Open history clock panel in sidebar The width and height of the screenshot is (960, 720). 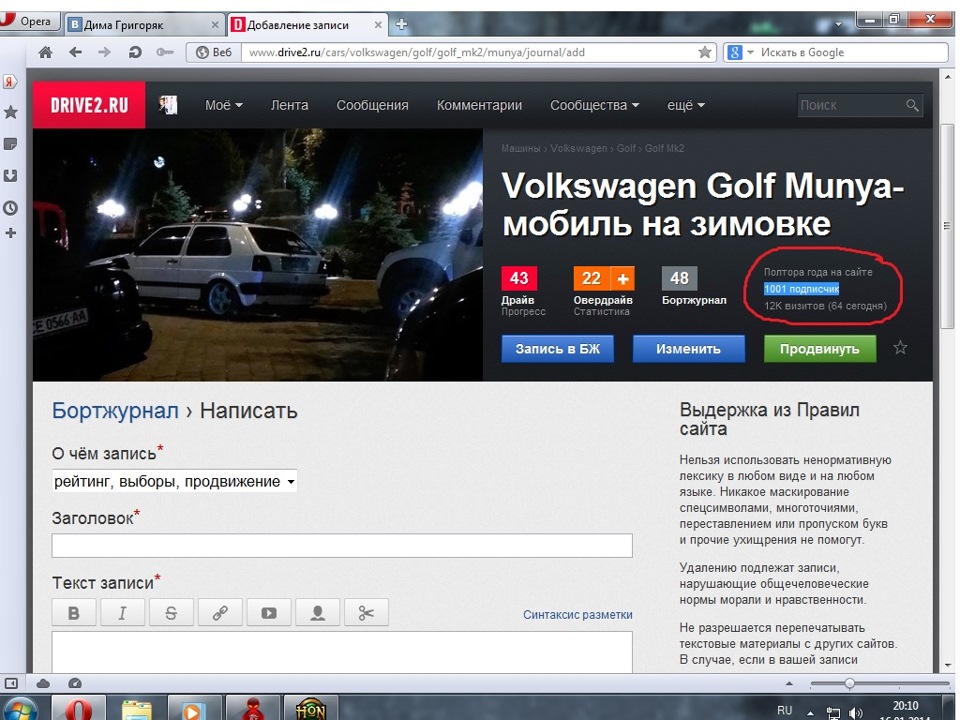10,208
